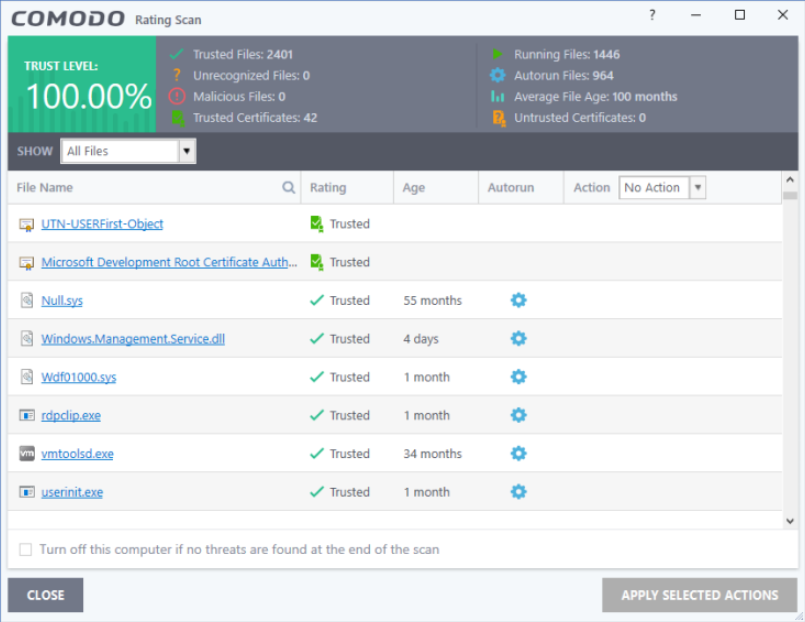Click Trusted rating text for vmtoolsd.exe
Viewport: 805px width, 622px height.
[x=350, y=454]
